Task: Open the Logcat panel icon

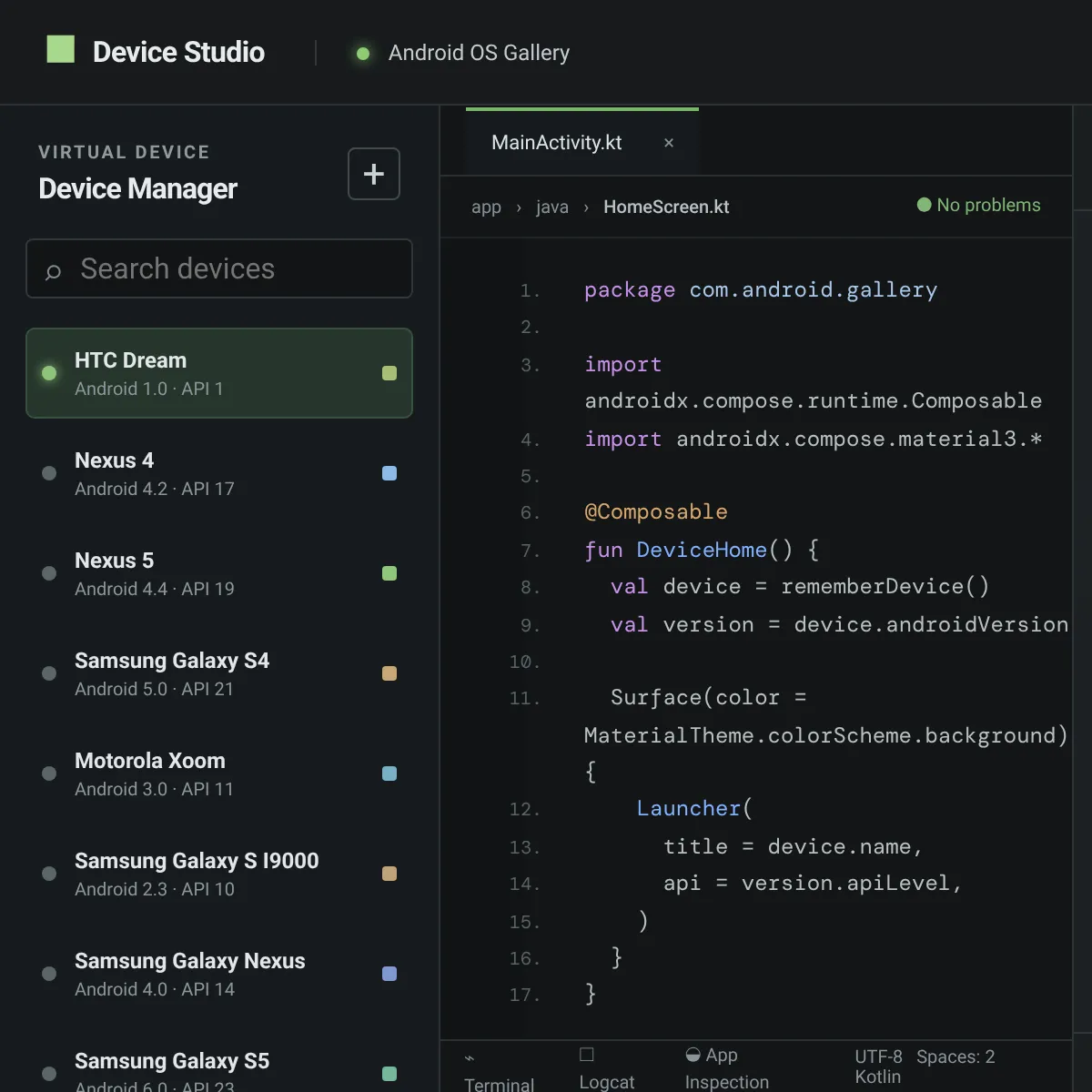Action: pos(587,1055)
